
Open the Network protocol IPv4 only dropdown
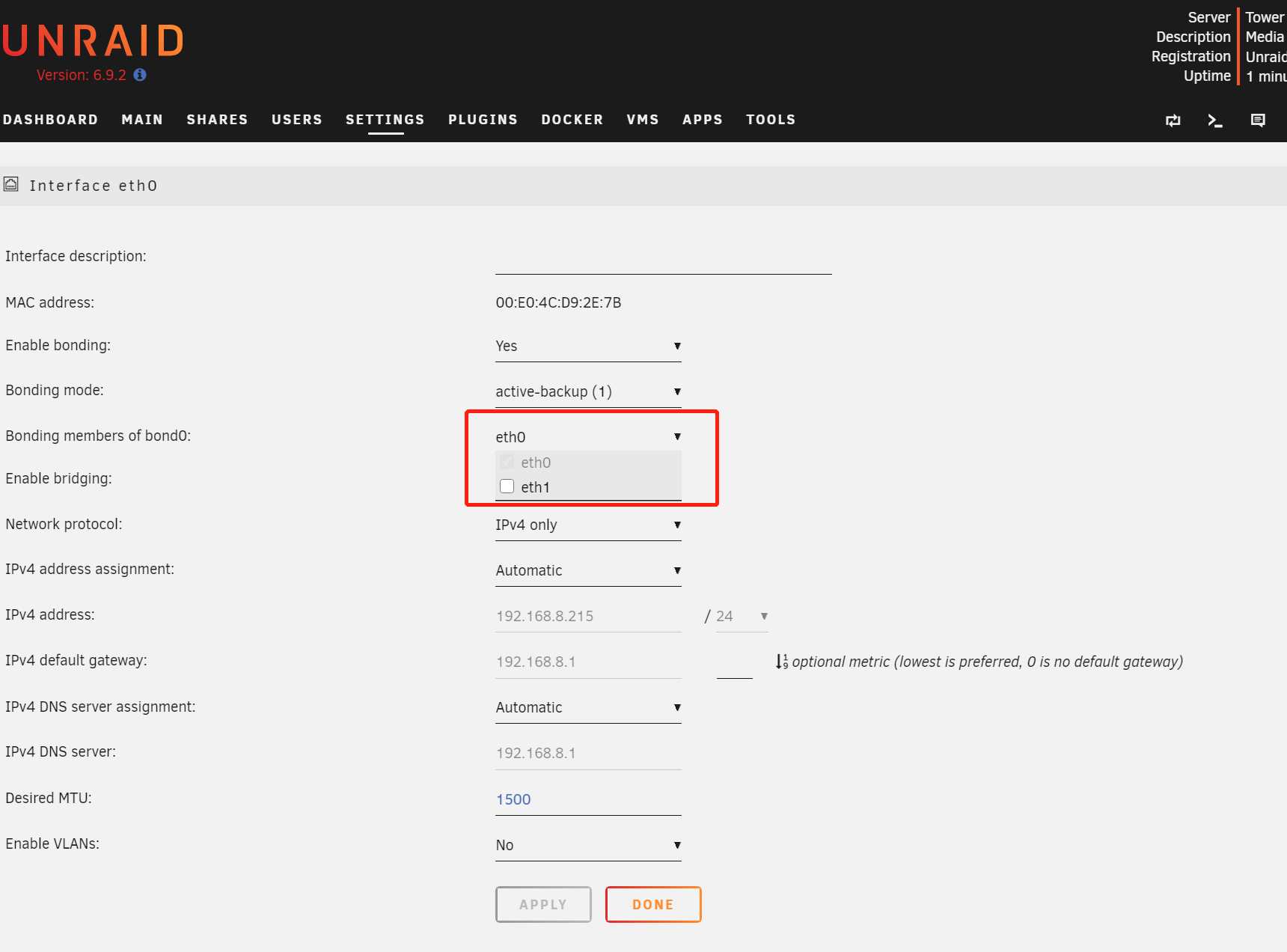[588, 525]
